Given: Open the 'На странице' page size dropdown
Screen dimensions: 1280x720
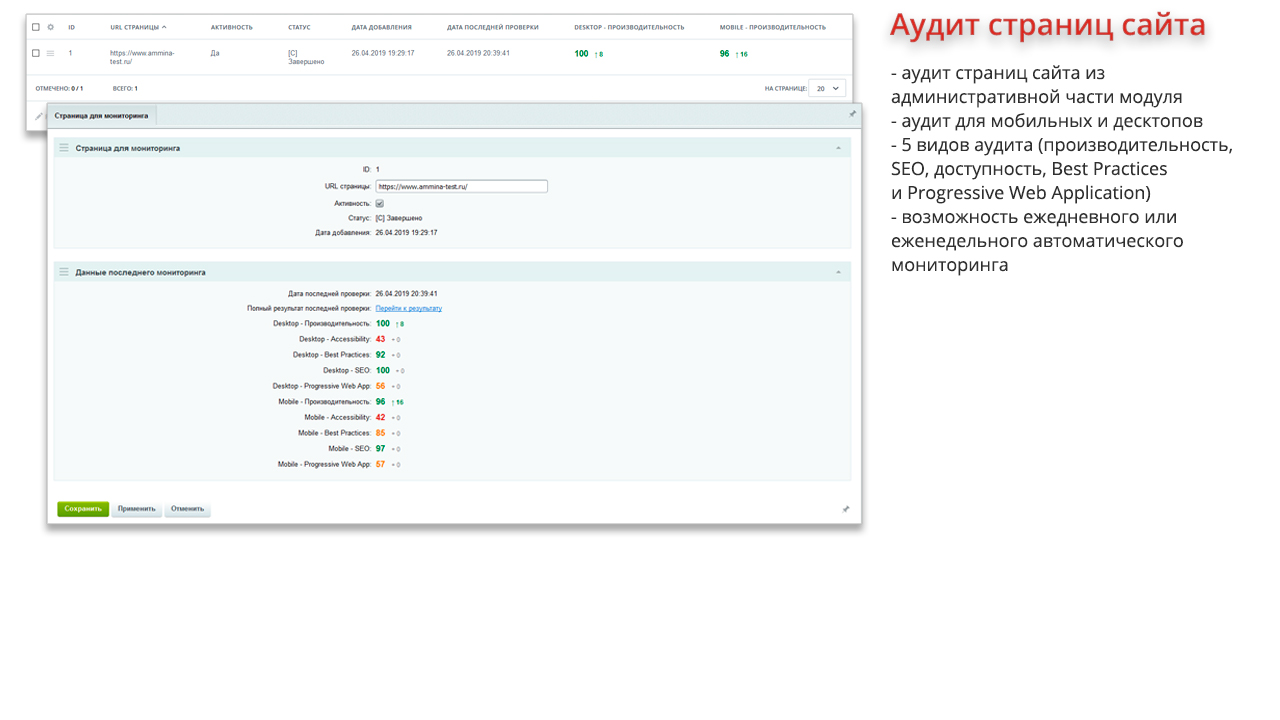Looking at the screenshot, I should pyautogui.click(x=826, y=88).
